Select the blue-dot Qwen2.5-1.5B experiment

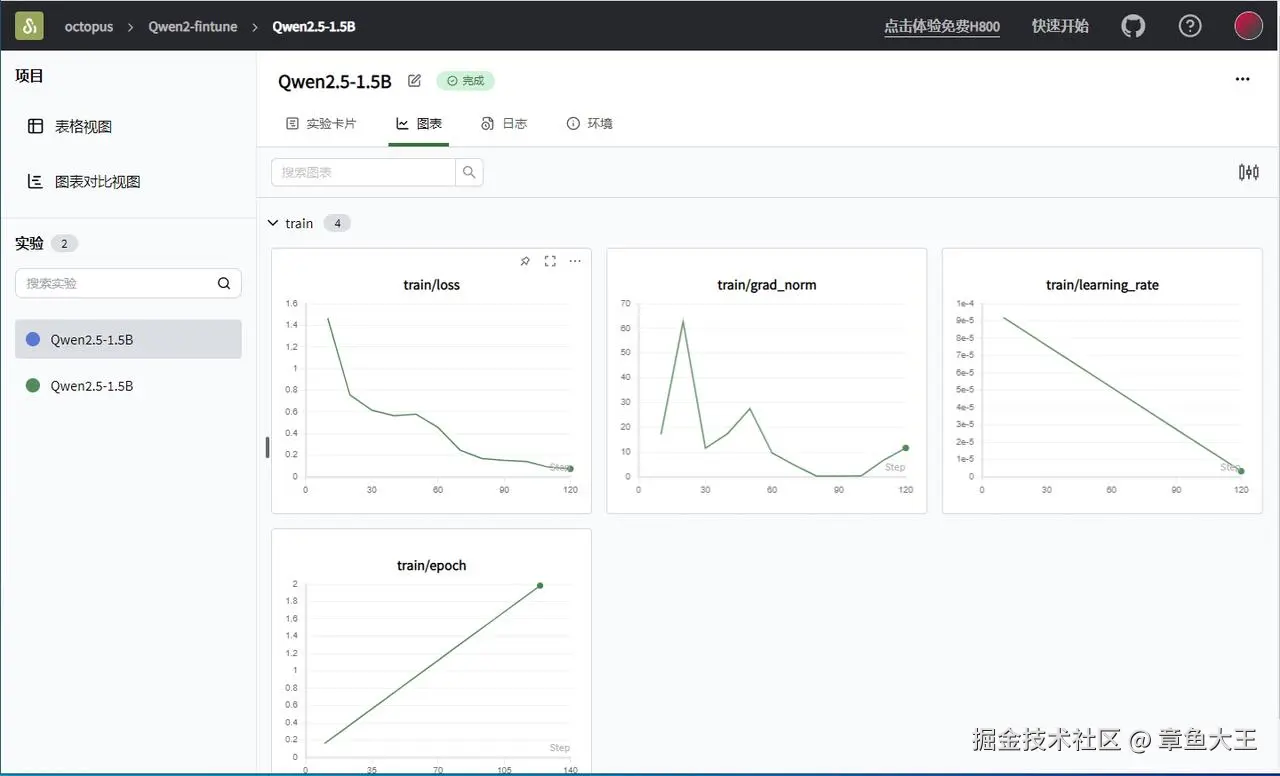pos(128,339)
